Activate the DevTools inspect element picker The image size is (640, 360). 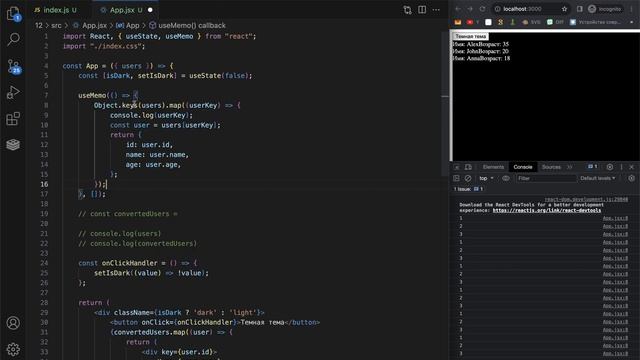pyautogui.click(x=457, y=167)
